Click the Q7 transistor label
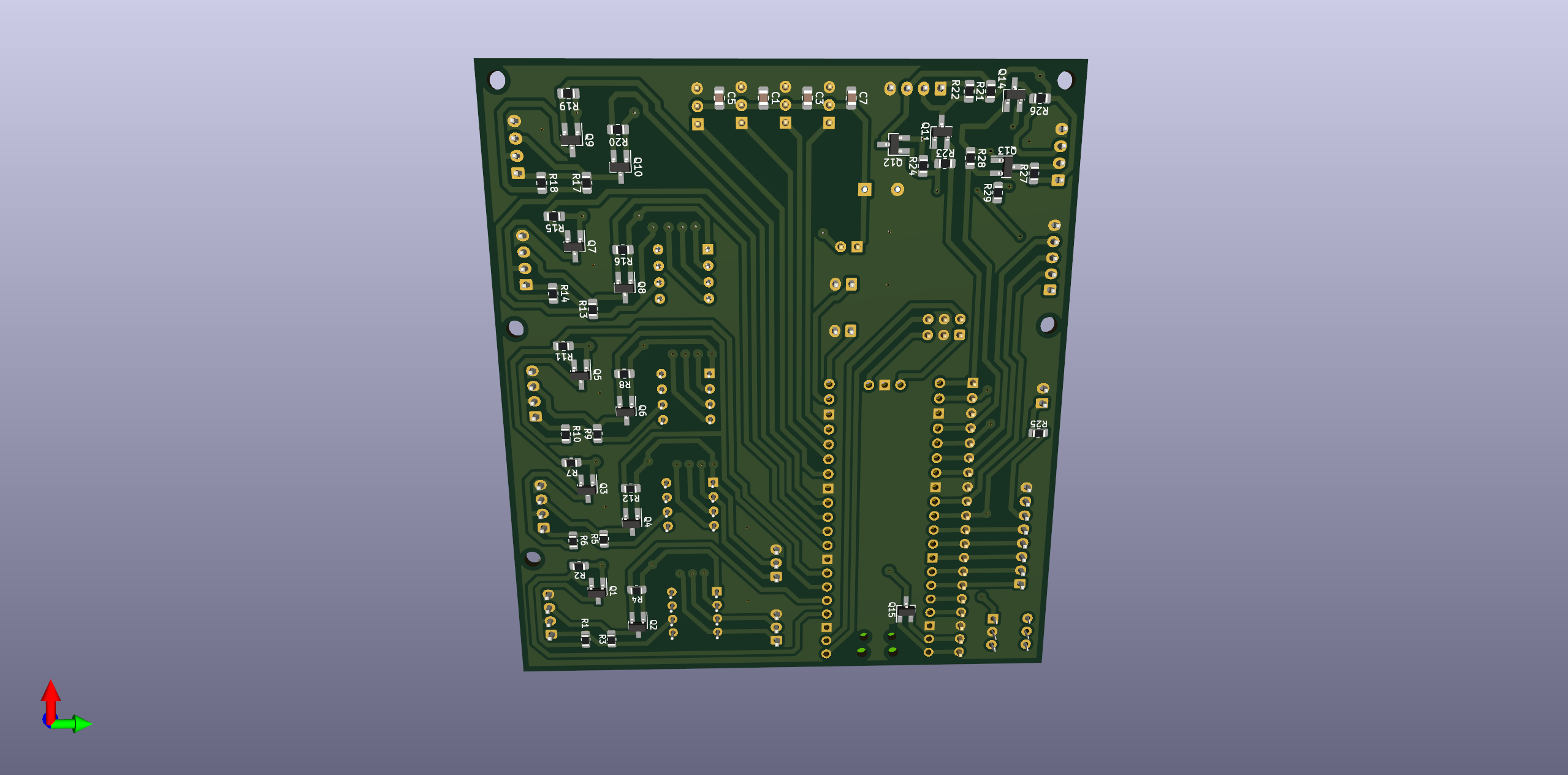Viewport: 1568px width, 775px height. click(x=592, y=246)
